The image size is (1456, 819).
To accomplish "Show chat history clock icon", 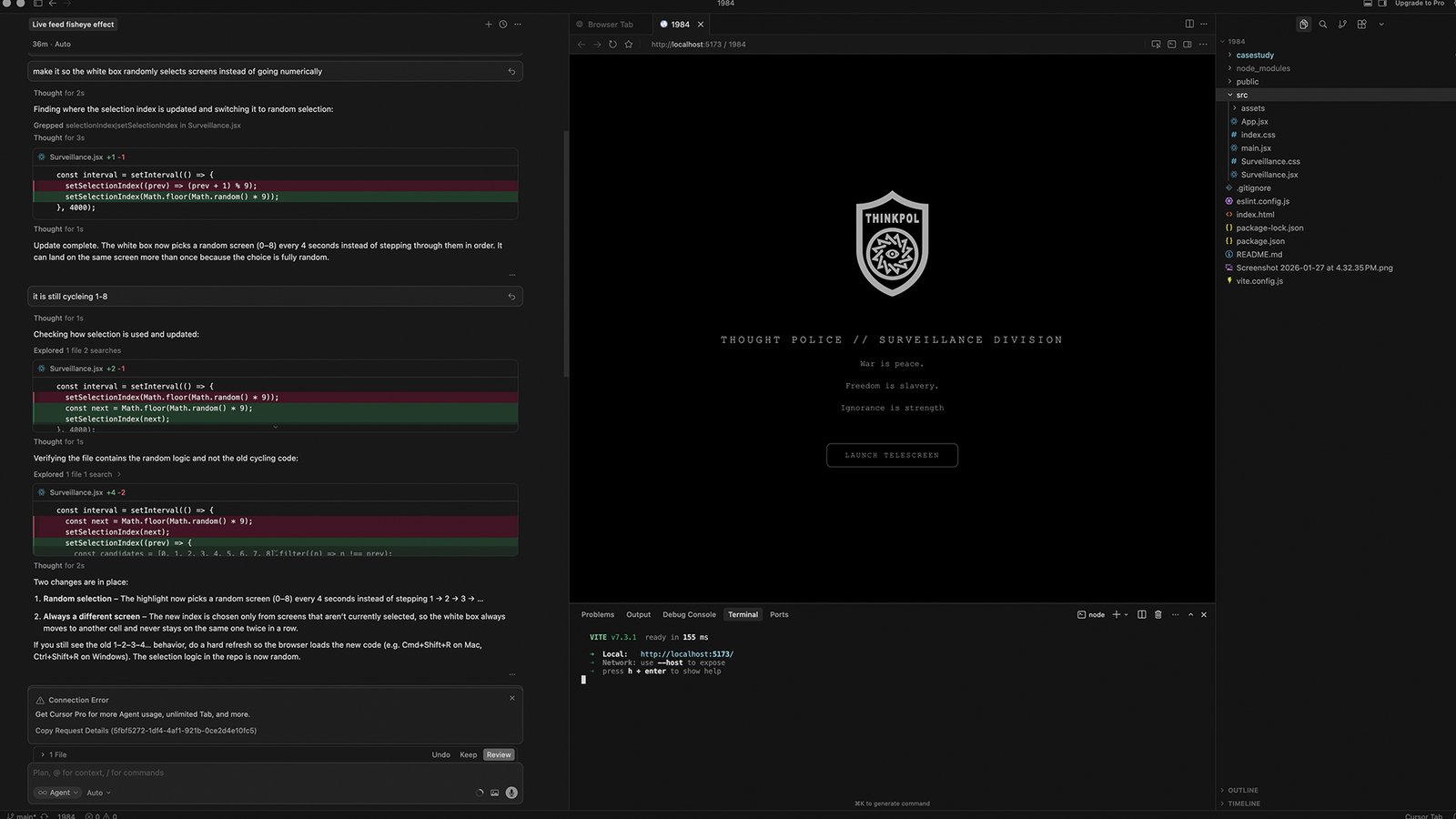I will (502, 25).
